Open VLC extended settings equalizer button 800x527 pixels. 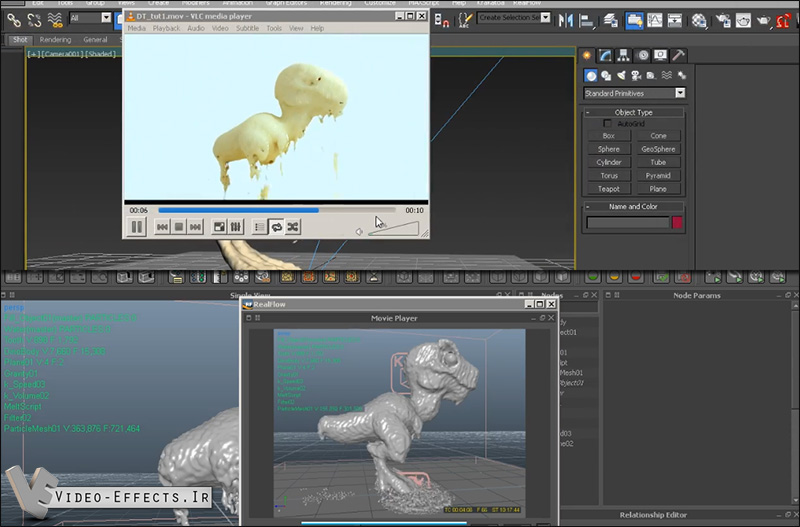click(236, 227)
